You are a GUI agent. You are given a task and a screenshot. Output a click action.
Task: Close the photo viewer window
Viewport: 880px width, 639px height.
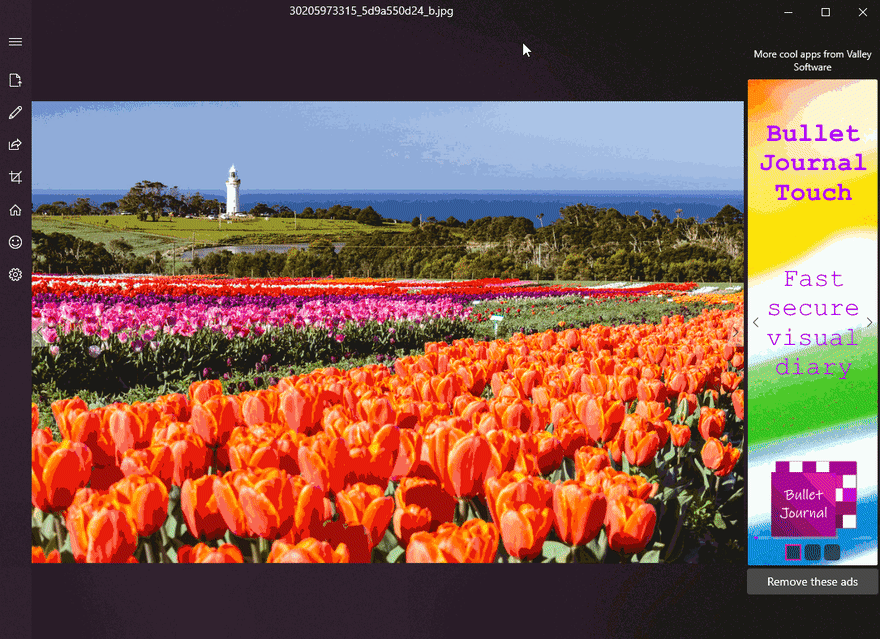pos(863,12)
